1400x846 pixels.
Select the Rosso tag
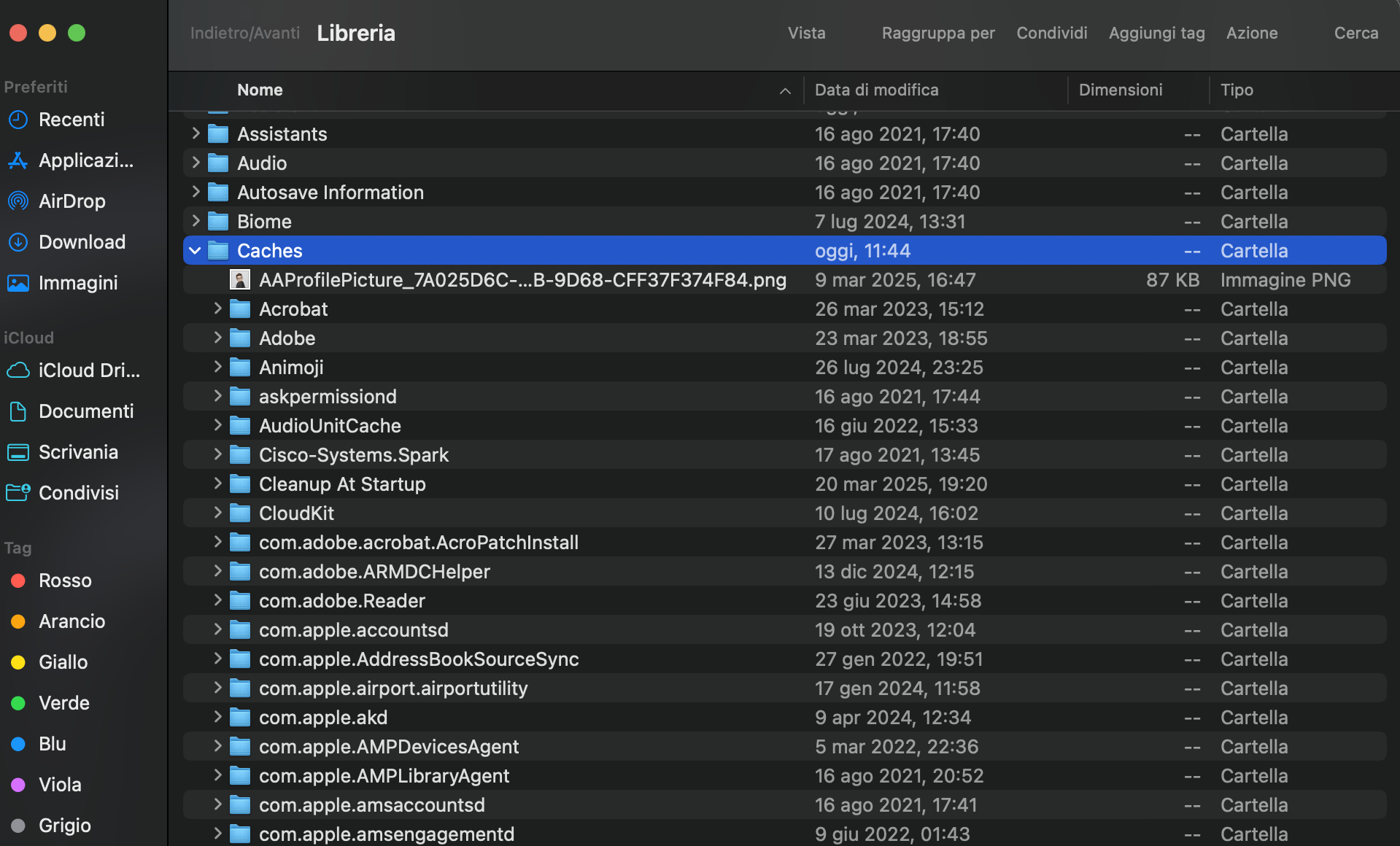[64, 580]
